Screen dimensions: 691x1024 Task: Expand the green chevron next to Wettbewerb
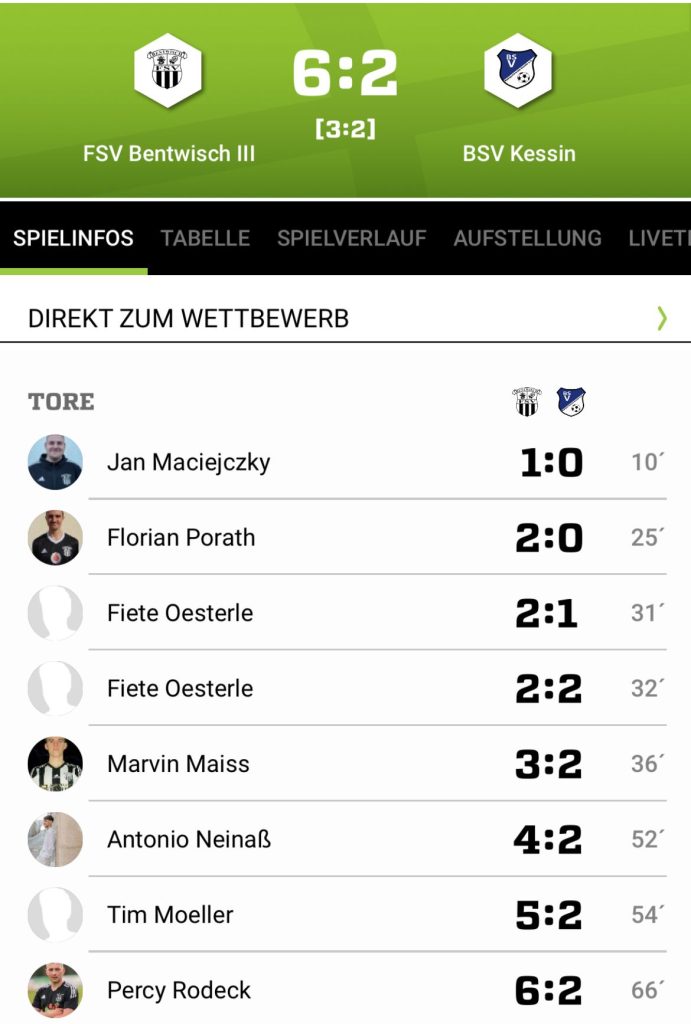(661, 319)
